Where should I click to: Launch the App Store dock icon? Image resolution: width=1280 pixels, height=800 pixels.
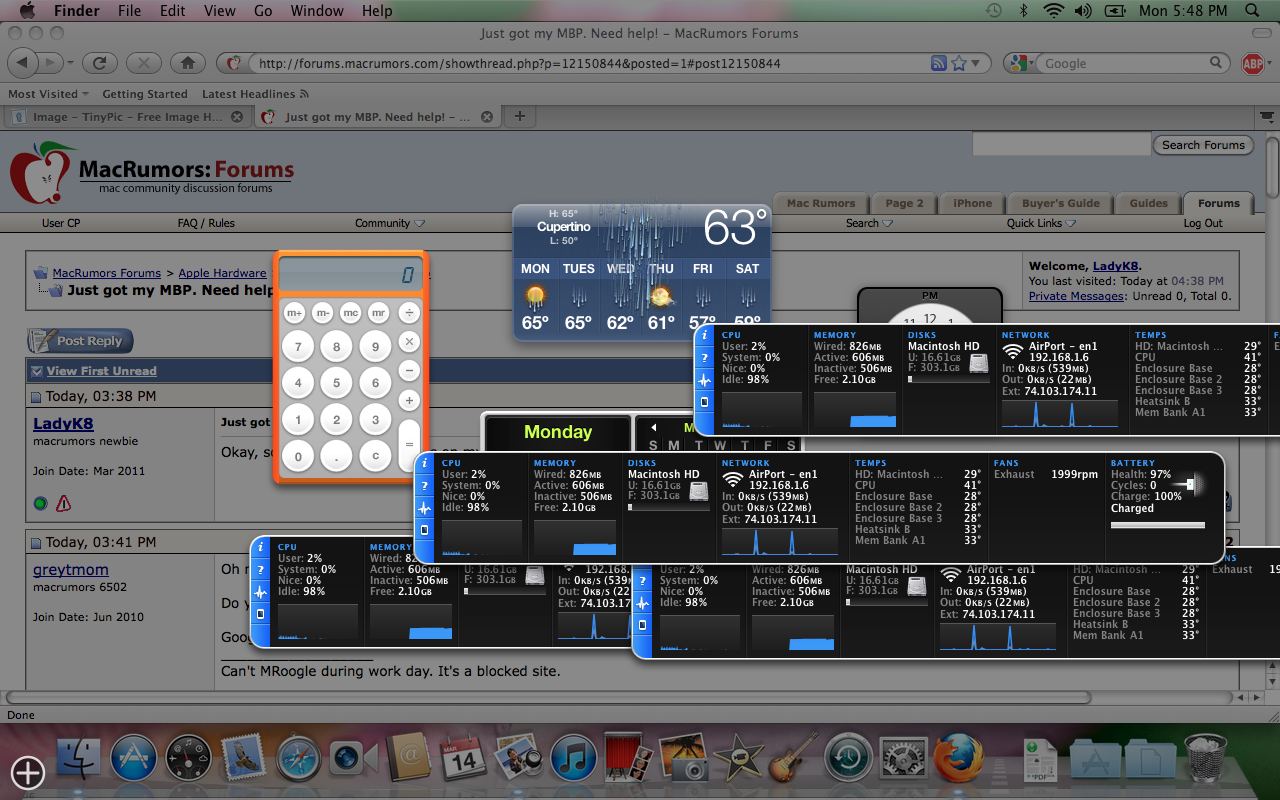click(134, 759)
